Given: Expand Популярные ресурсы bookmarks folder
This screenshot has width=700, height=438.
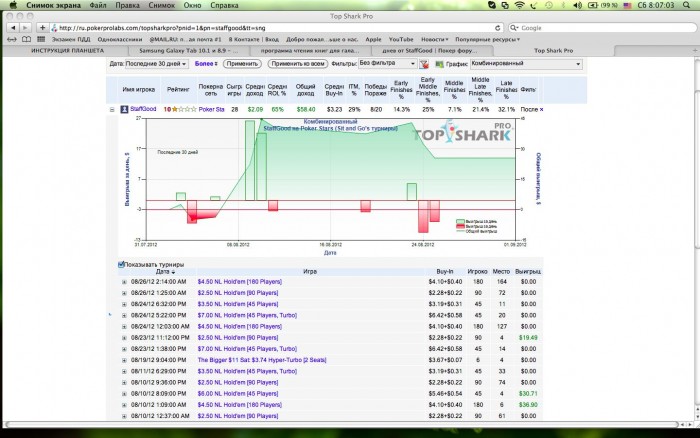Looking at the screenshot, I should point(488,39).
